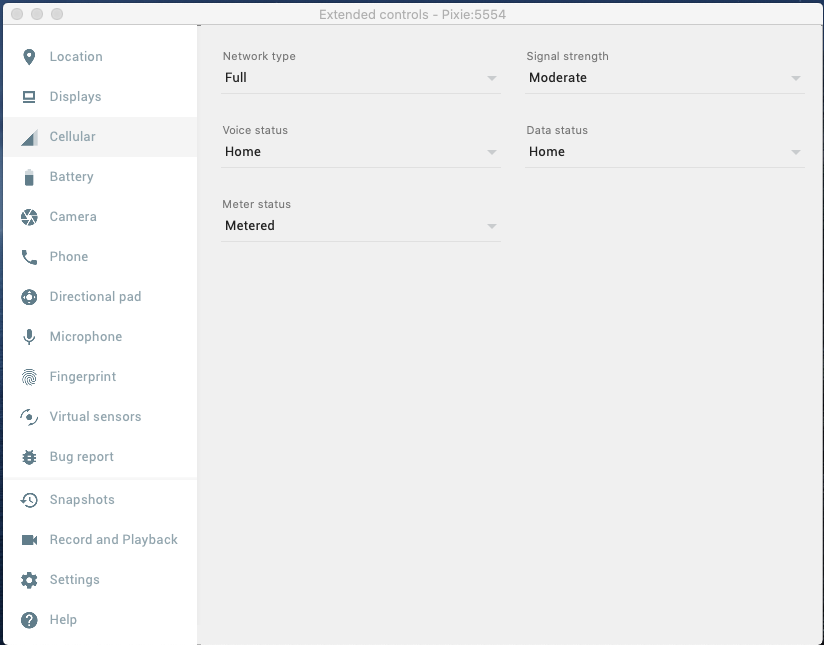Change the Meter status dropdown
Viewport: 824px width, 645px height.
[360, 226]
